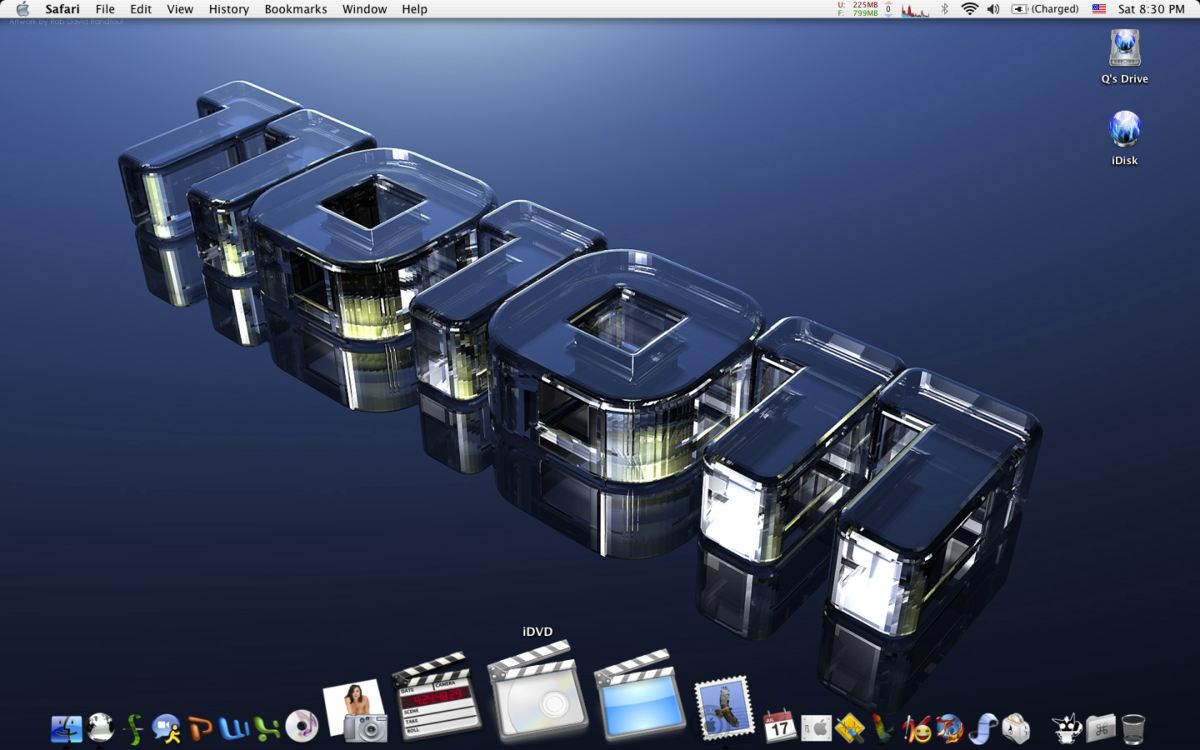Launch iDVD from the Dock
1200x750 pixels.
[x=536, y=691]
